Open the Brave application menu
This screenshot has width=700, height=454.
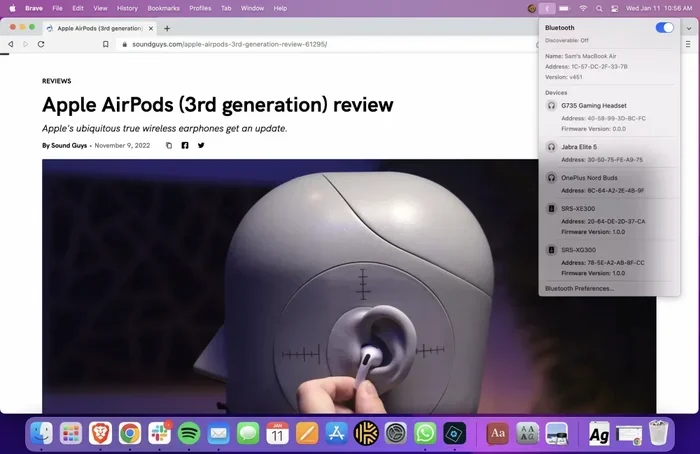(x=34, y=8)
